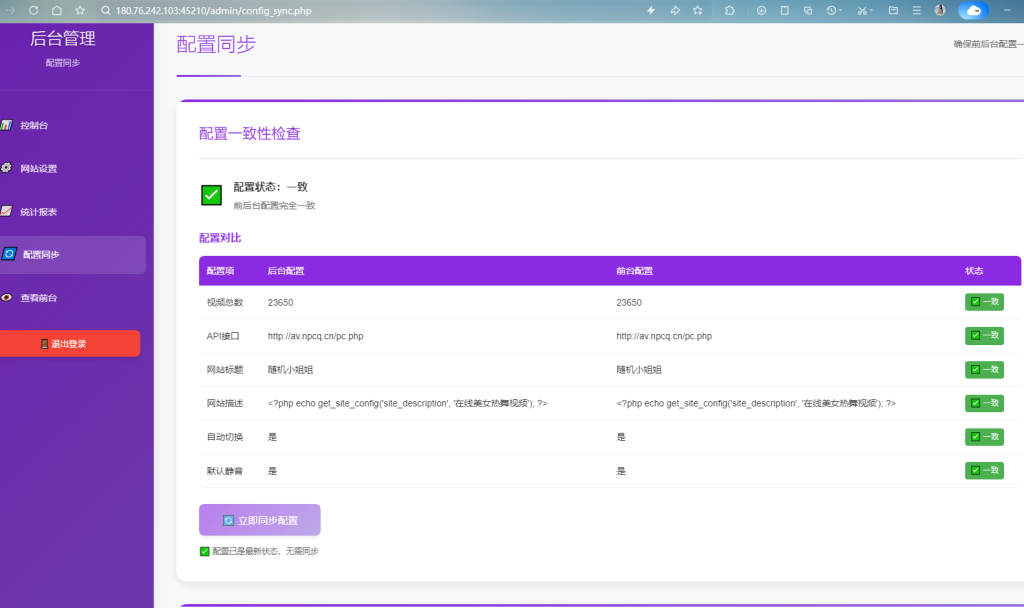Click the 一致 status badge for 视频总数
1024x608 pixels.
tap(984, 302)
